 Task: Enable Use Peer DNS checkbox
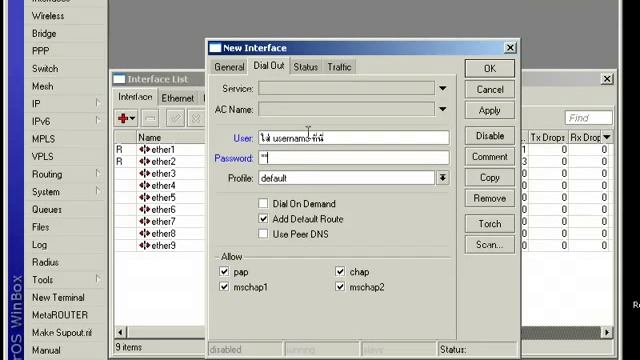263,234
